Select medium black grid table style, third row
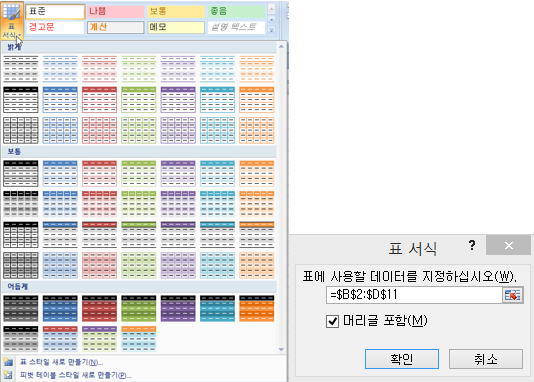The width and height of the screenshot is (534, 382). coord(21,235)
